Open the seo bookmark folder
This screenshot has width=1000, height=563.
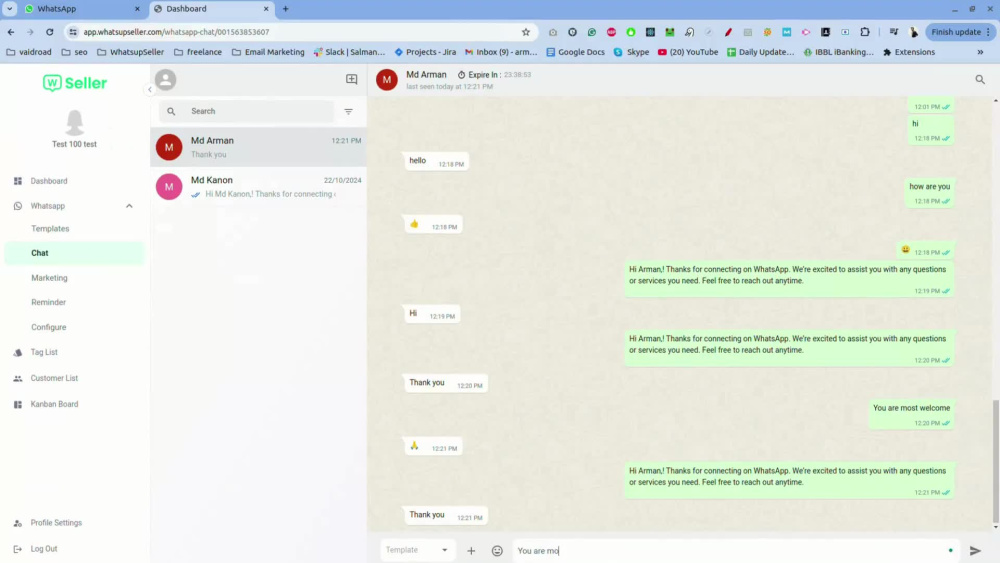tap(74, 52)
